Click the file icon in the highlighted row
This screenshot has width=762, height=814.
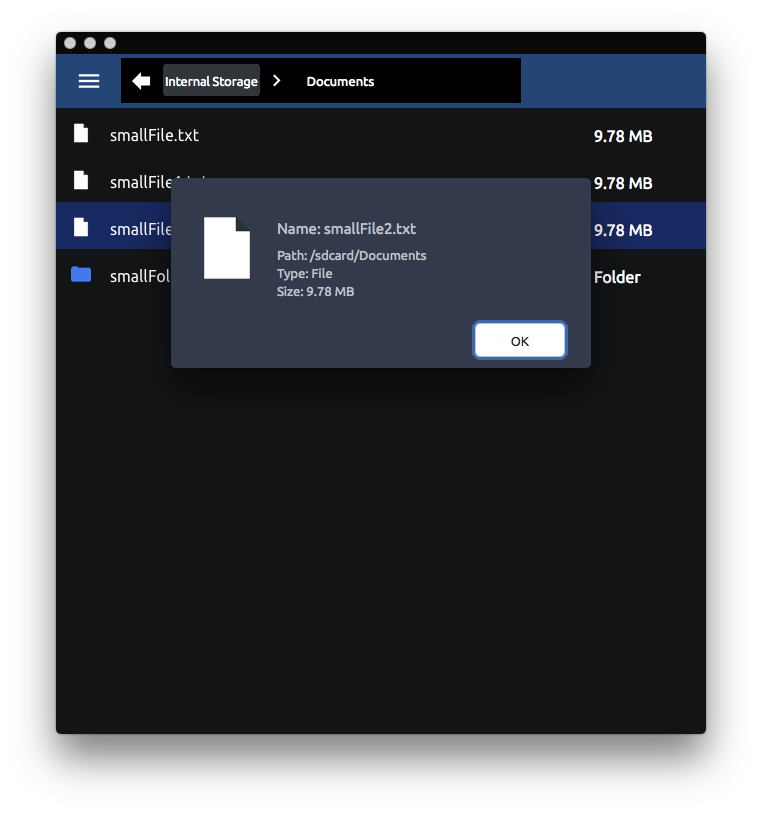[81, 228]
